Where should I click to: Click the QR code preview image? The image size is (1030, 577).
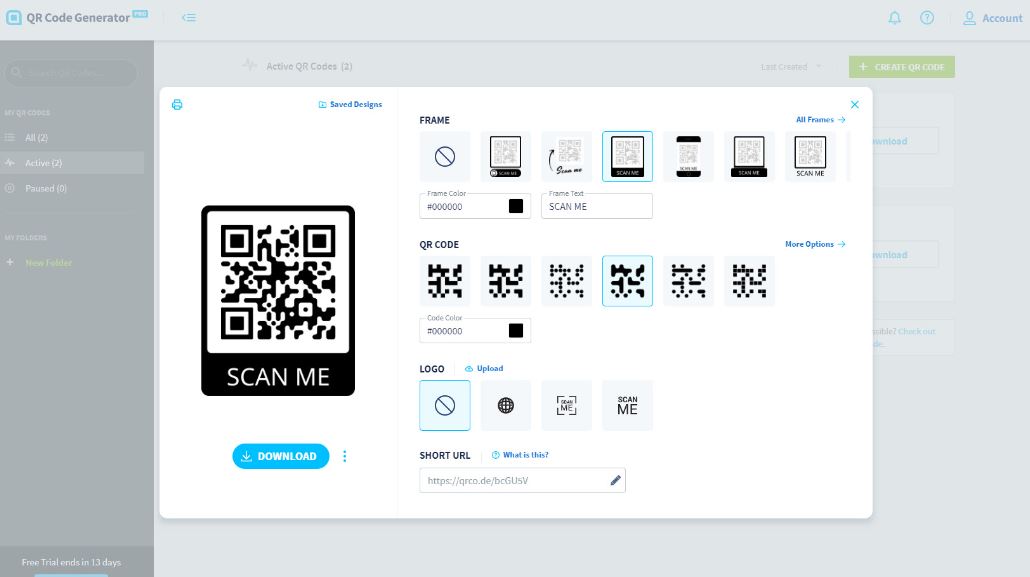click(278, 300)
